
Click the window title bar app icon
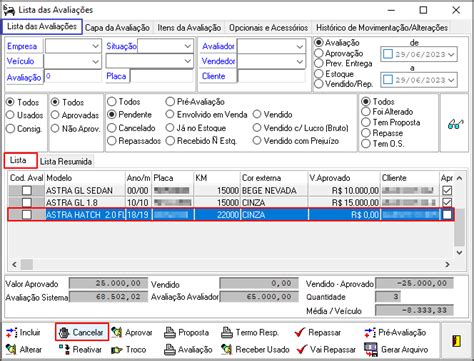tap(9, 10)
